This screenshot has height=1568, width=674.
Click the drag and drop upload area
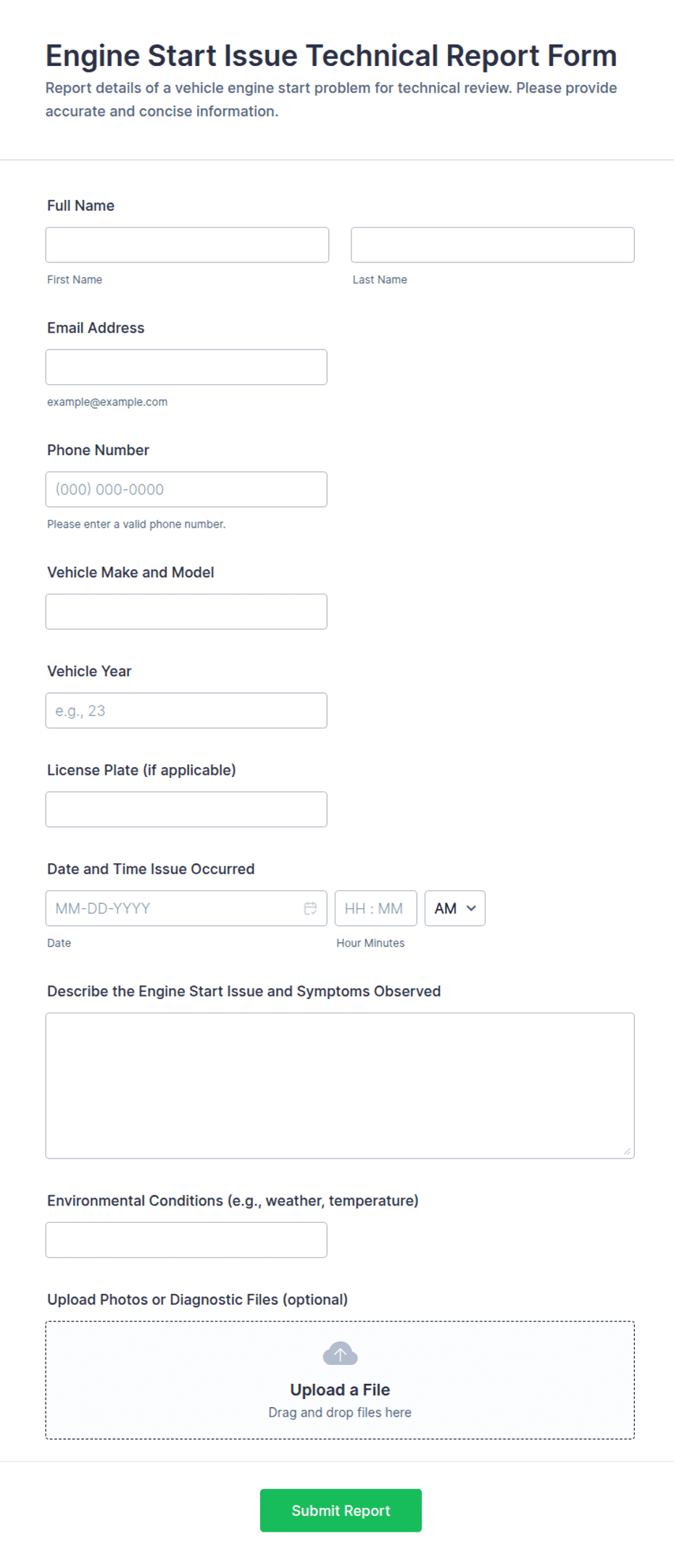340,1380
